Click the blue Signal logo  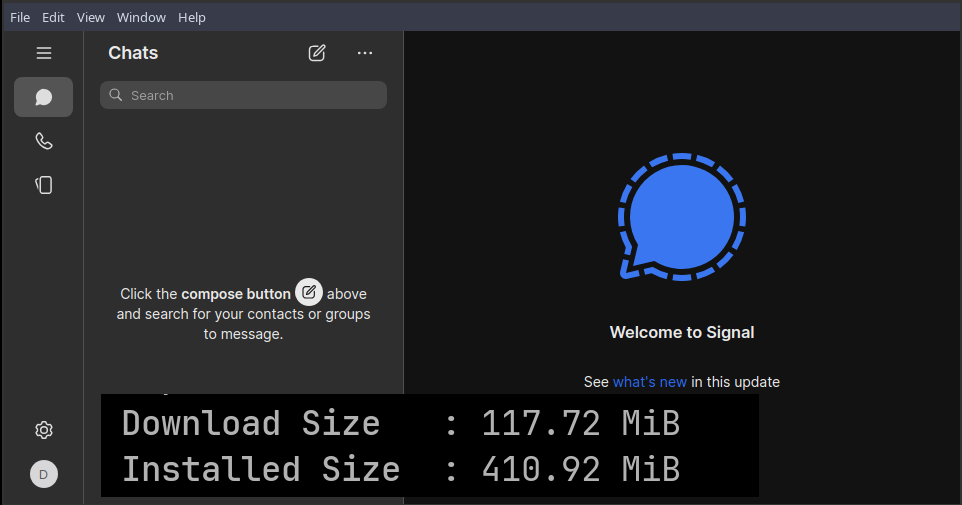(681, 217)
